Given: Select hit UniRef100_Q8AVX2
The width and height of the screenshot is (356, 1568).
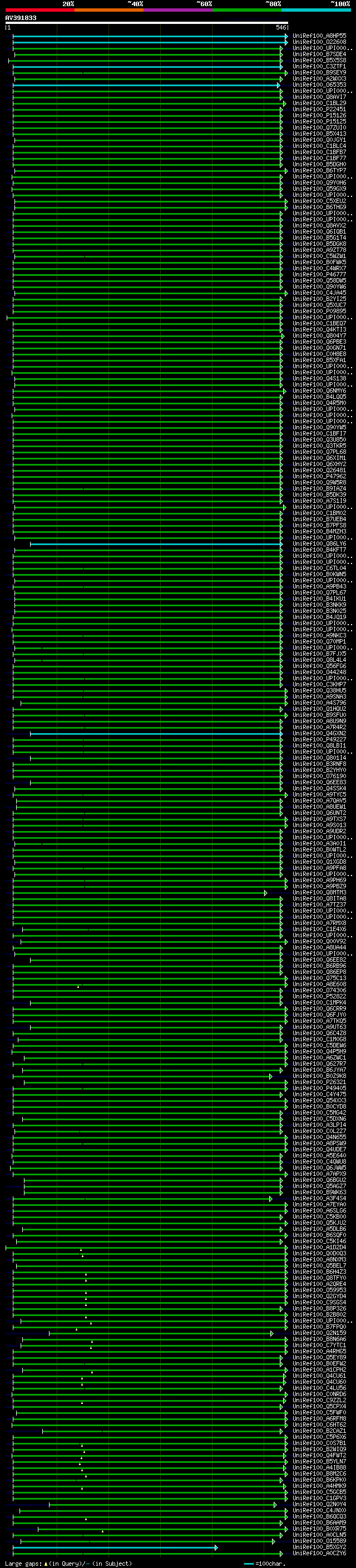Looking at the screenshot, I should [319, 225].
